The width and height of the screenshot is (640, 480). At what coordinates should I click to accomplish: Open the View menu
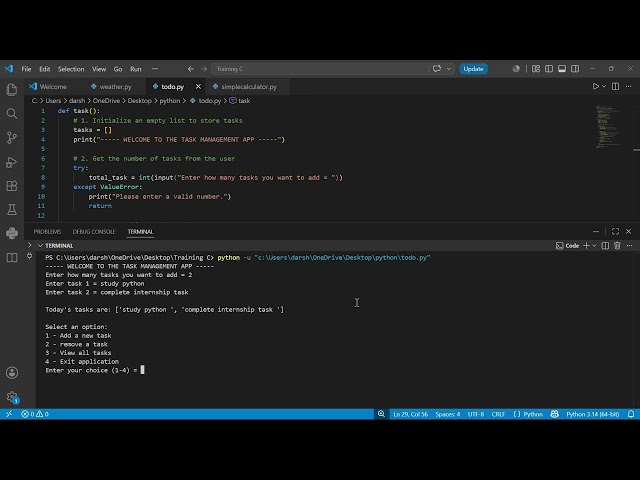tap(99, 69)
